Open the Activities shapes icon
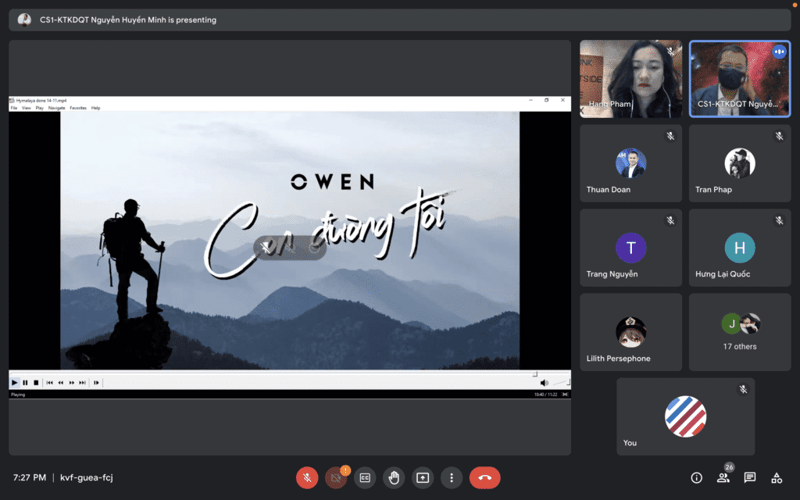This screenshot has height=500, width=800. (777, 478)
